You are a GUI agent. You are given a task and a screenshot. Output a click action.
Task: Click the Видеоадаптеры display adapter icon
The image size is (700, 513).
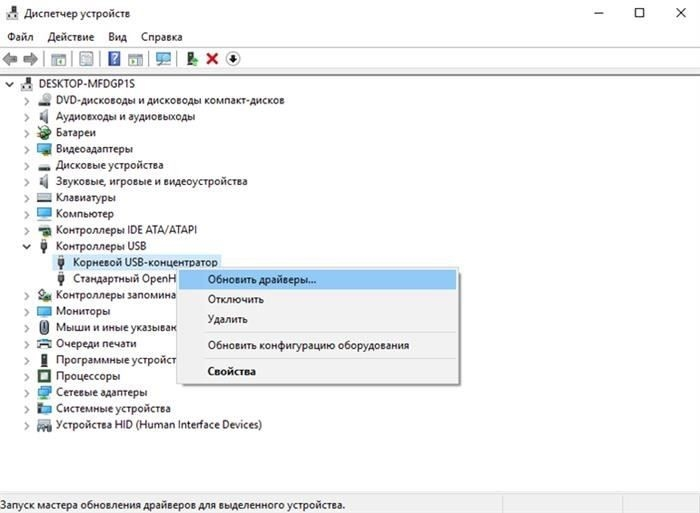pos(44,149)
